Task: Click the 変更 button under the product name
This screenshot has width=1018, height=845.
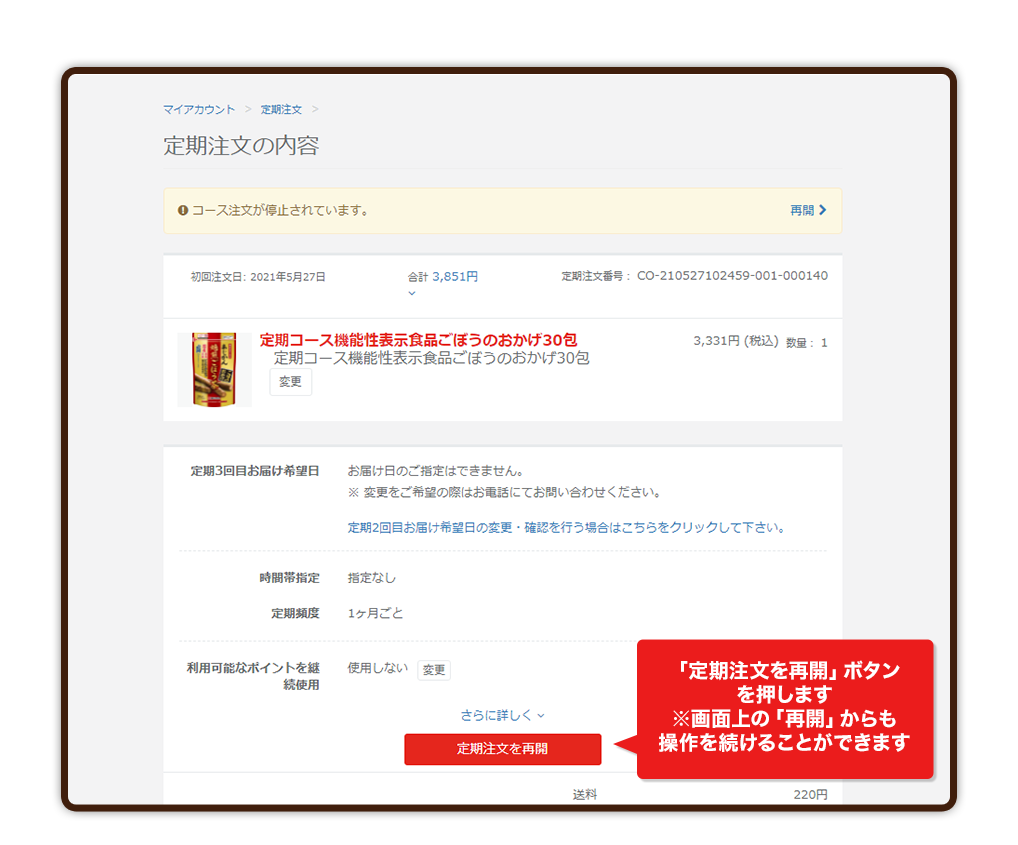Action: point(290,382)
